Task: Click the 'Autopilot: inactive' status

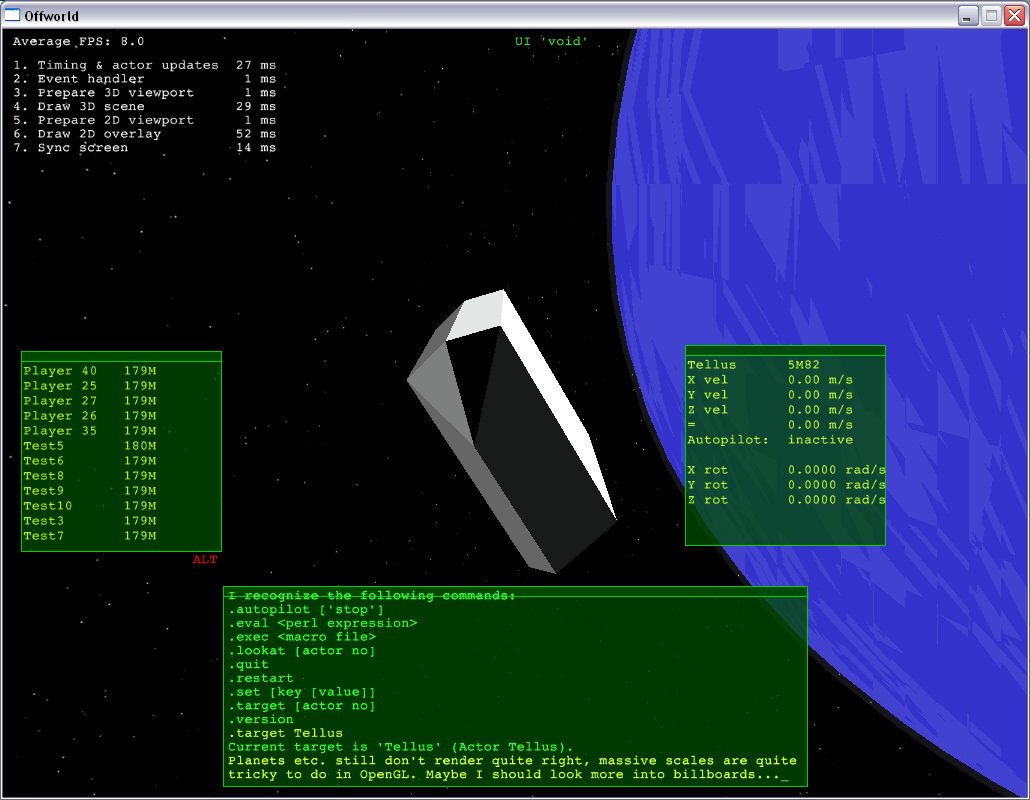Action: click(x=771, y=440)
